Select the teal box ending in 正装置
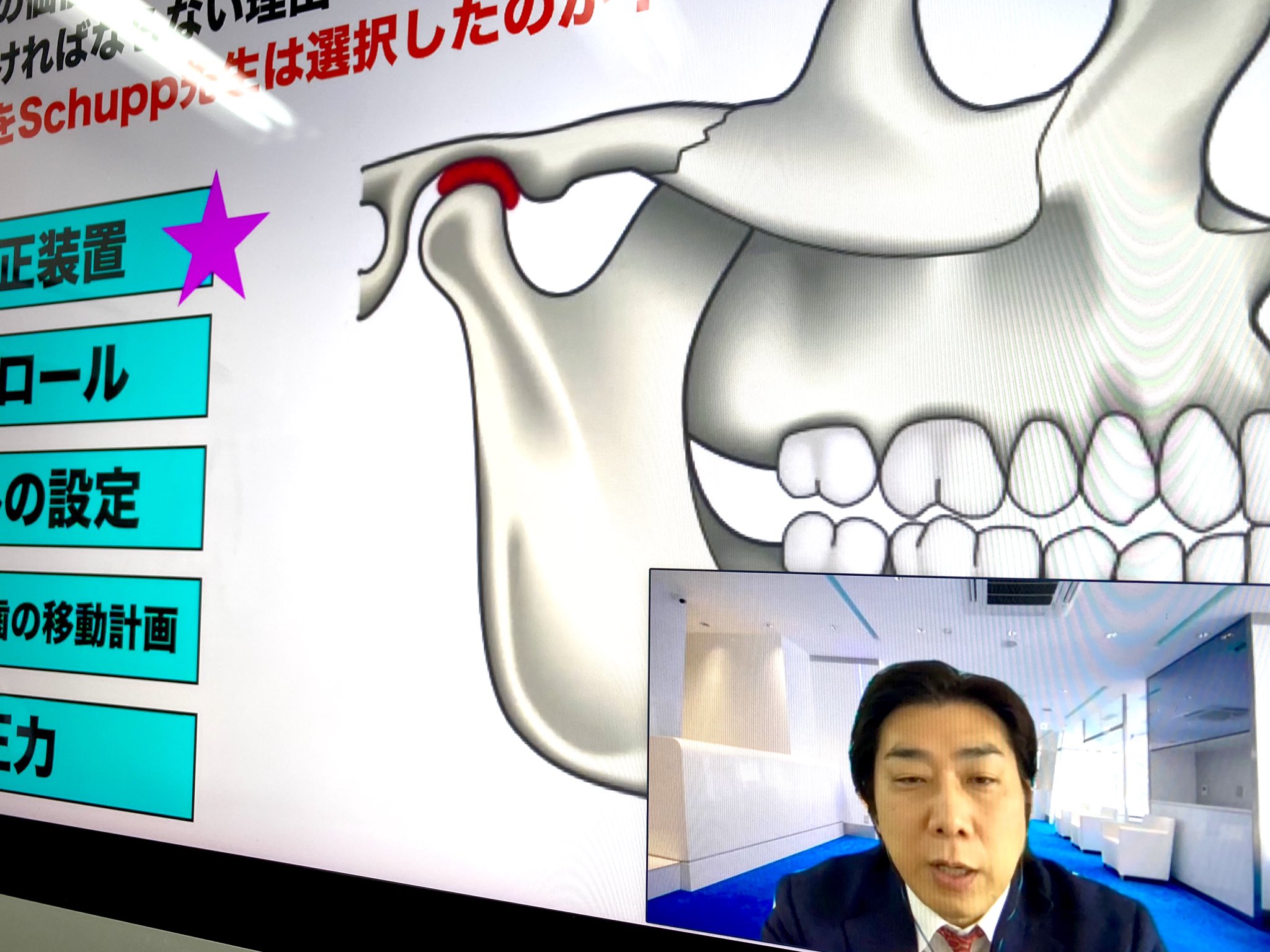 (x=81, y=254)
